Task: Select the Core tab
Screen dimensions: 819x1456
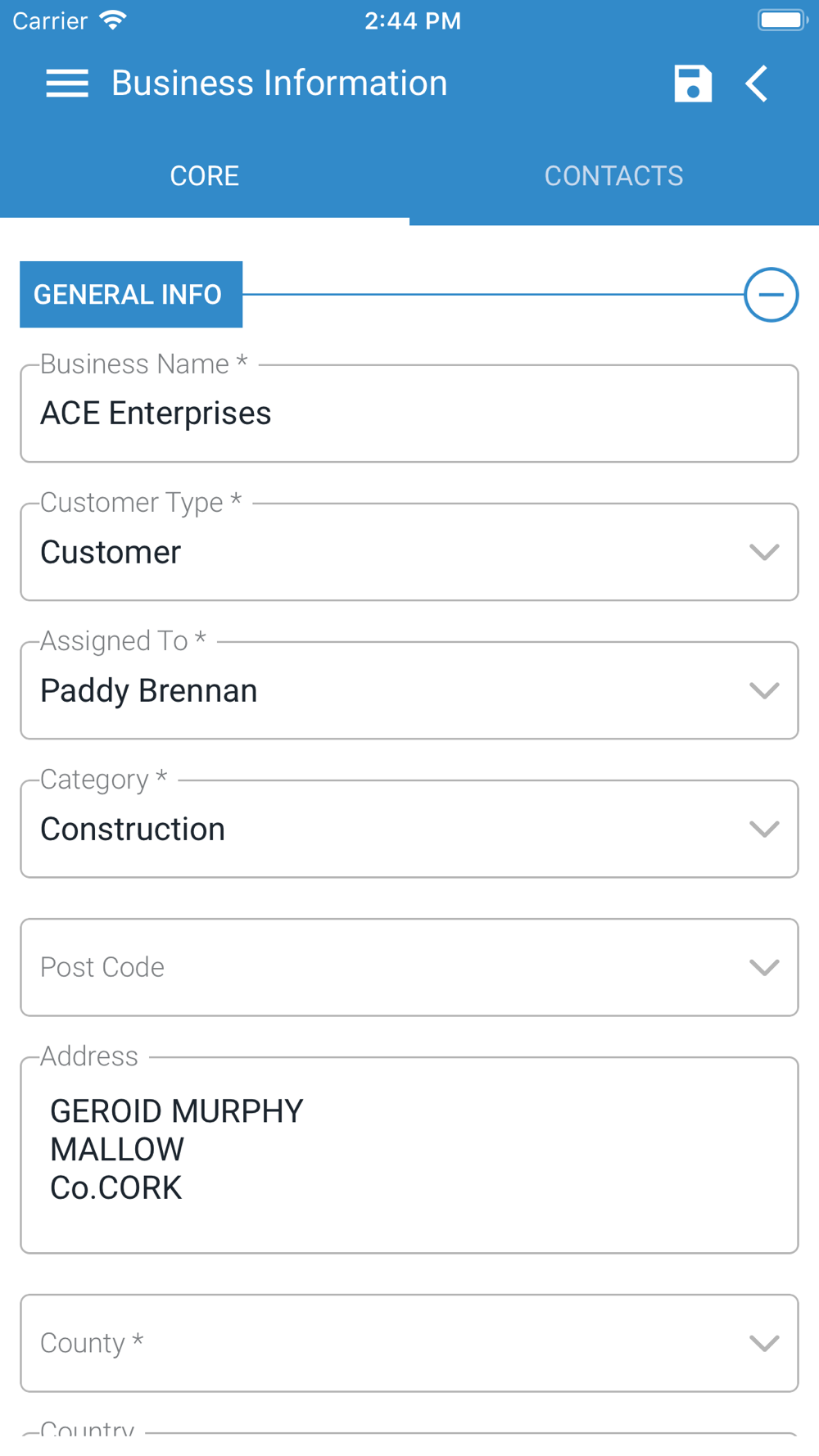Action: [x=204, y=176]
